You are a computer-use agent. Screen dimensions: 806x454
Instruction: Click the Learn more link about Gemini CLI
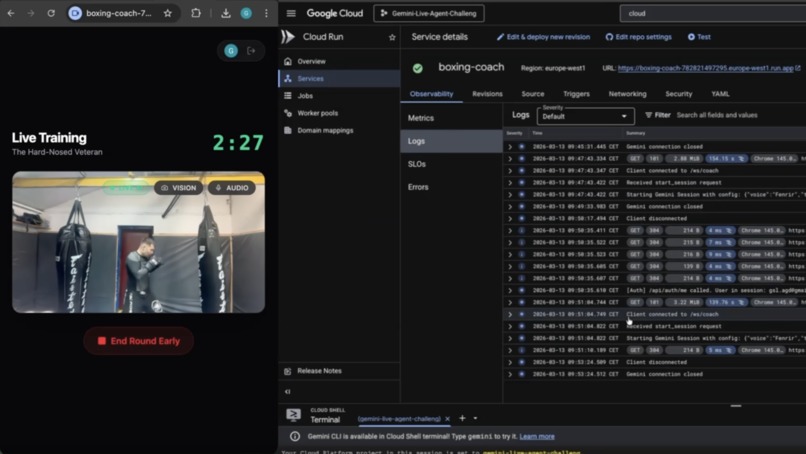coord(537,437)
